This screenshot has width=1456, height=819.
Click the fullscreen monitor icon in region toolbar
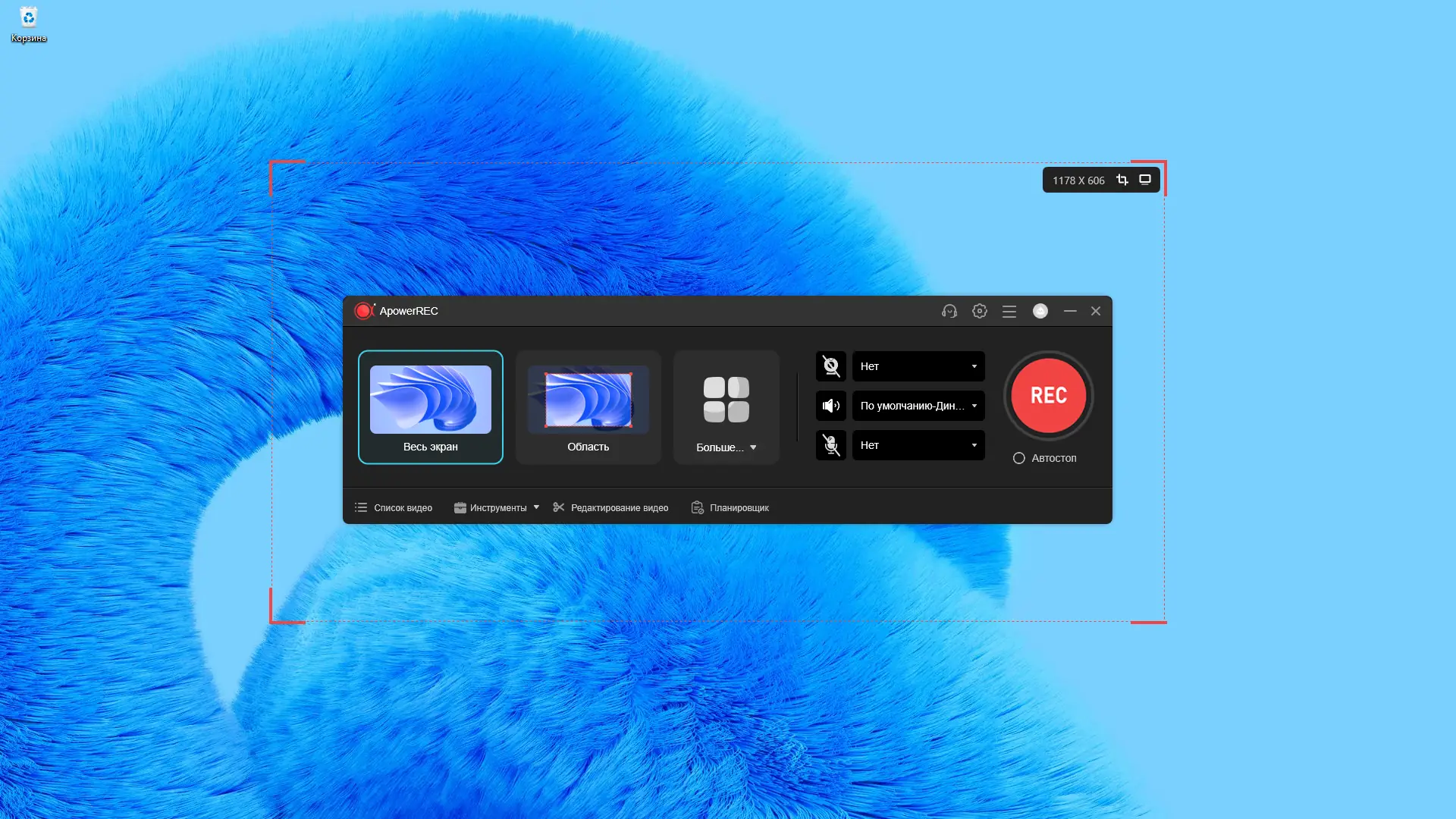(1145, 180)
